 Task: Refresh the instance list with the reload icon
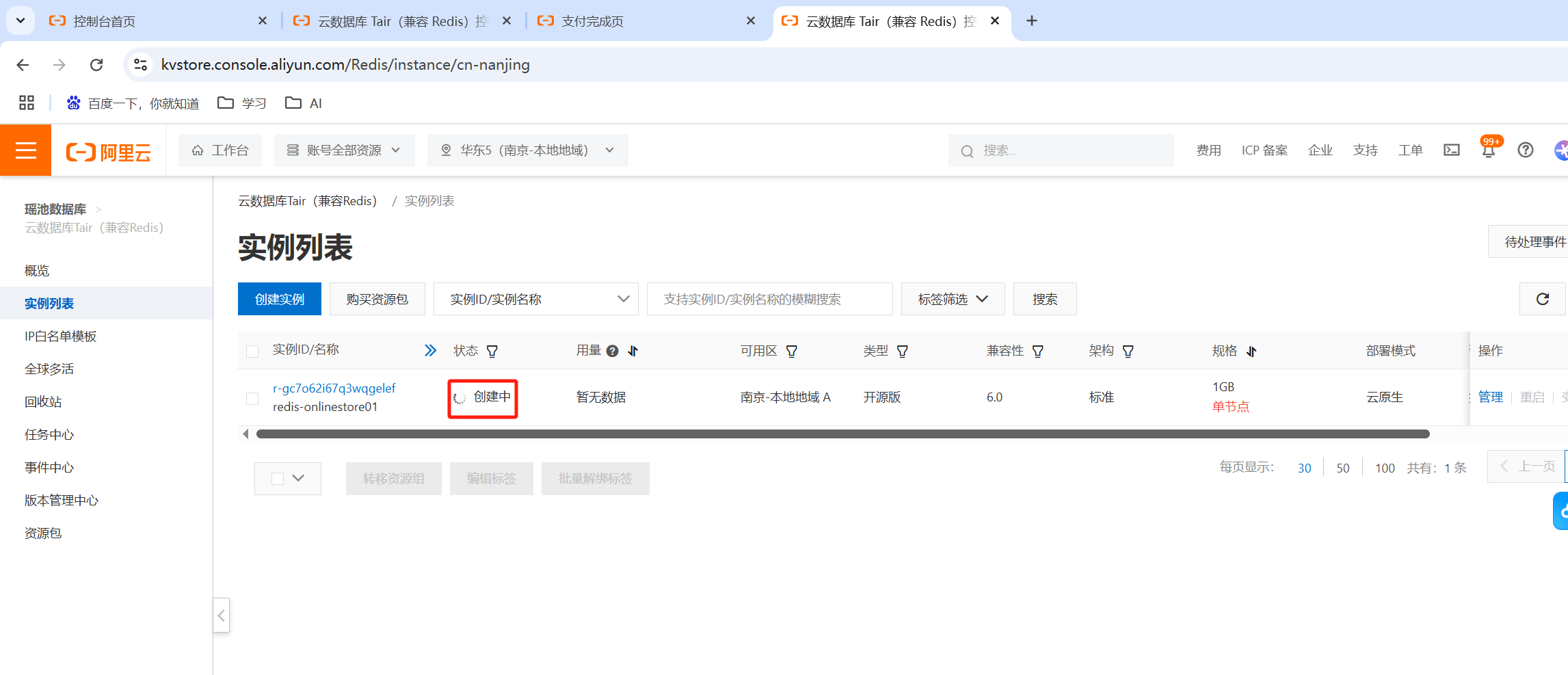(1543, 299)
